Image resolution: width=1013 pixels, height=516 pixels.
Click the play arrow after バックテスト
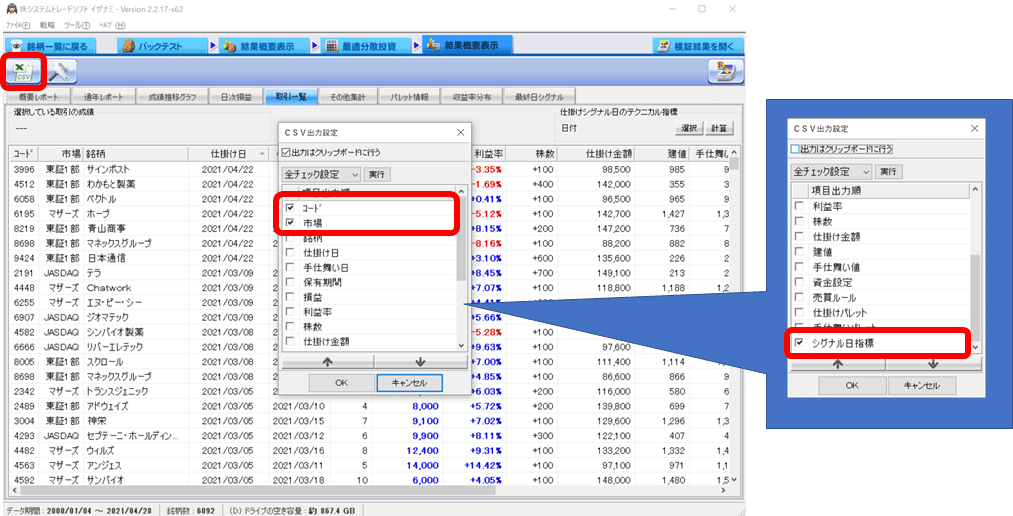tap(214, 46)
